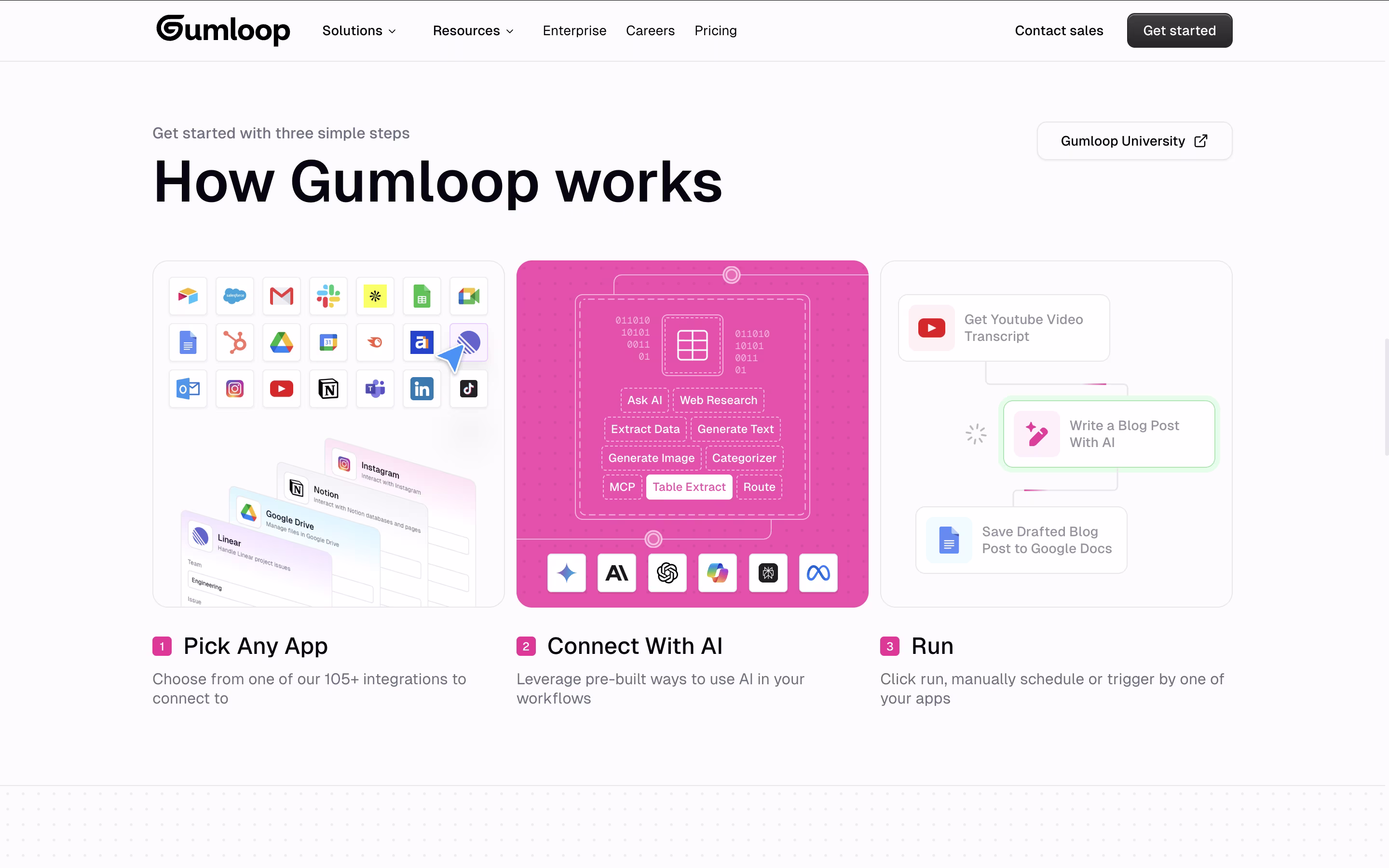This screenshot has height=868, width=1389.
Task: Click the yellow asterisk app icon
Action: [375, 296]
